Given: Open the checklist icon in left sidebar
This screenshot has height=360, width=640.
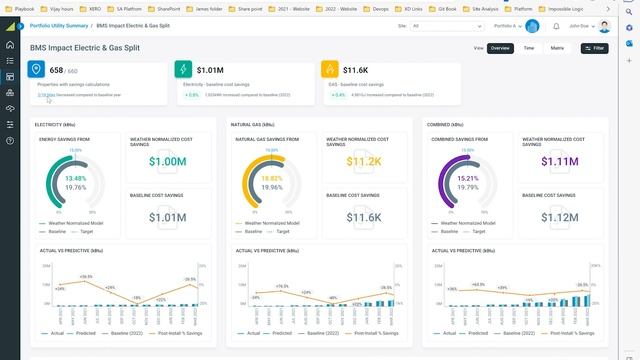Looking at the screenshot, I should click(10, 61).
